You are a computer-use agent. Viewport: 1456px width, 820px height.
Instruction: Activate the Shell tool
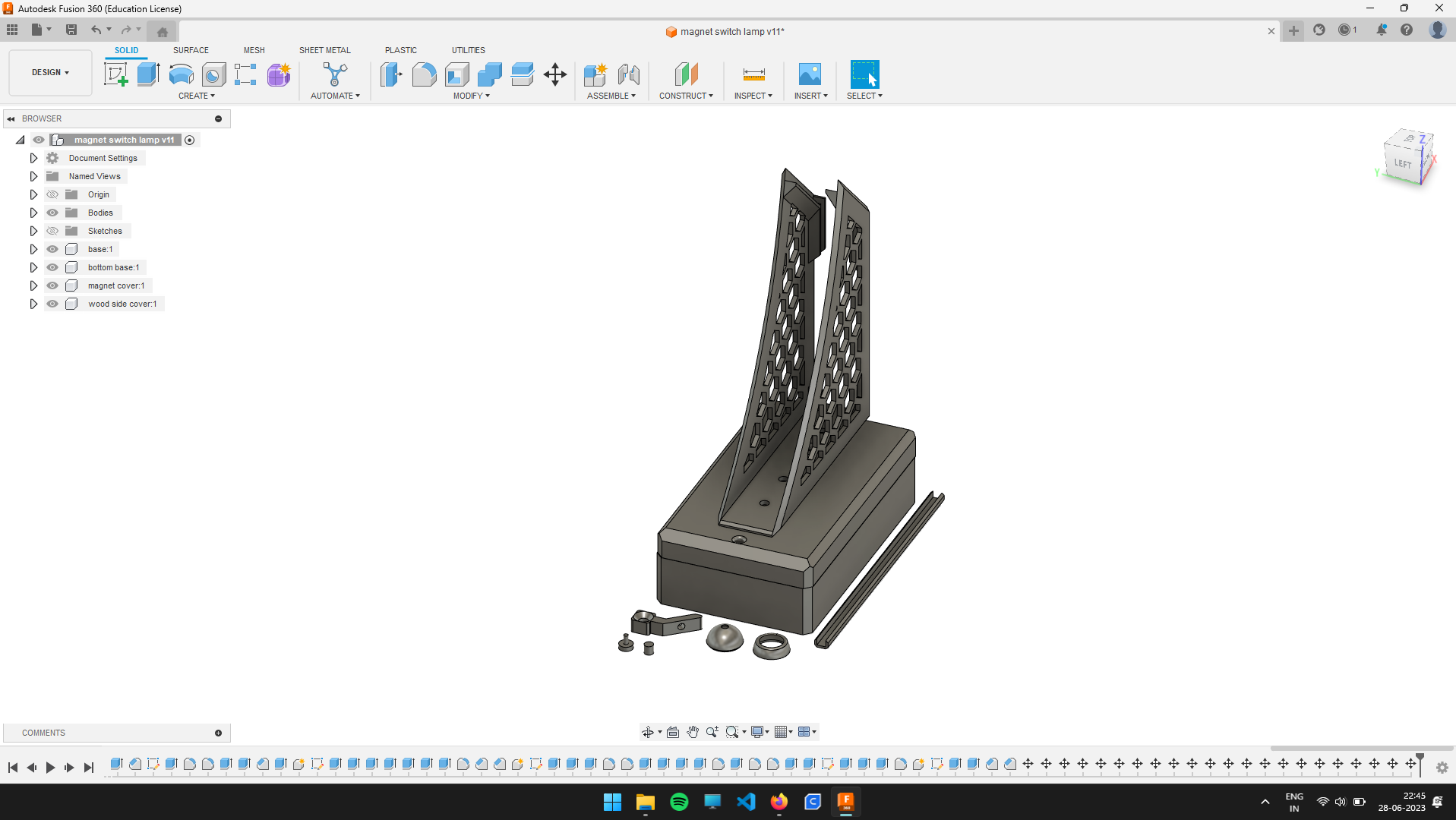[456, 74]
